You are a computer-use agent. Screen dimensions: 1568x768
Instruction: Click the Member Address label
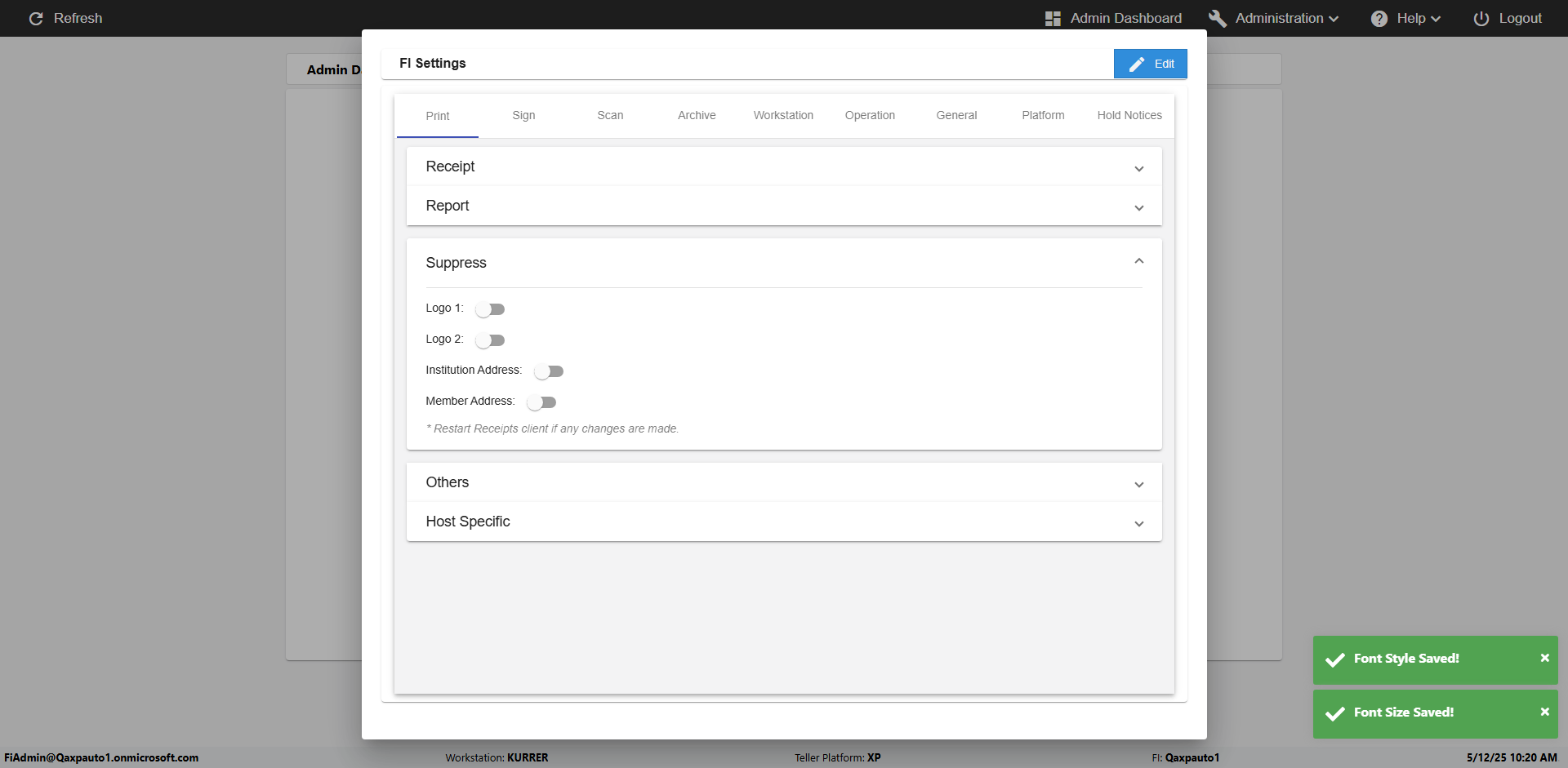(470, 401)
